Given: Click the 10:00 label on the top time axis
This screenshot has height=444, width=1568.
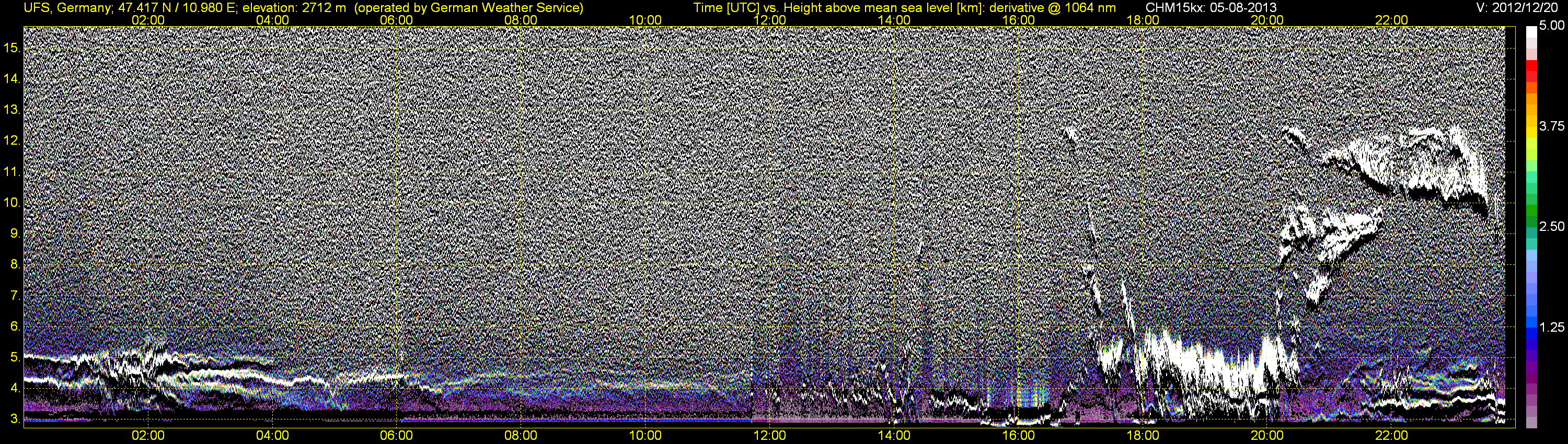Looking at the screenshot, I should 645,20.
